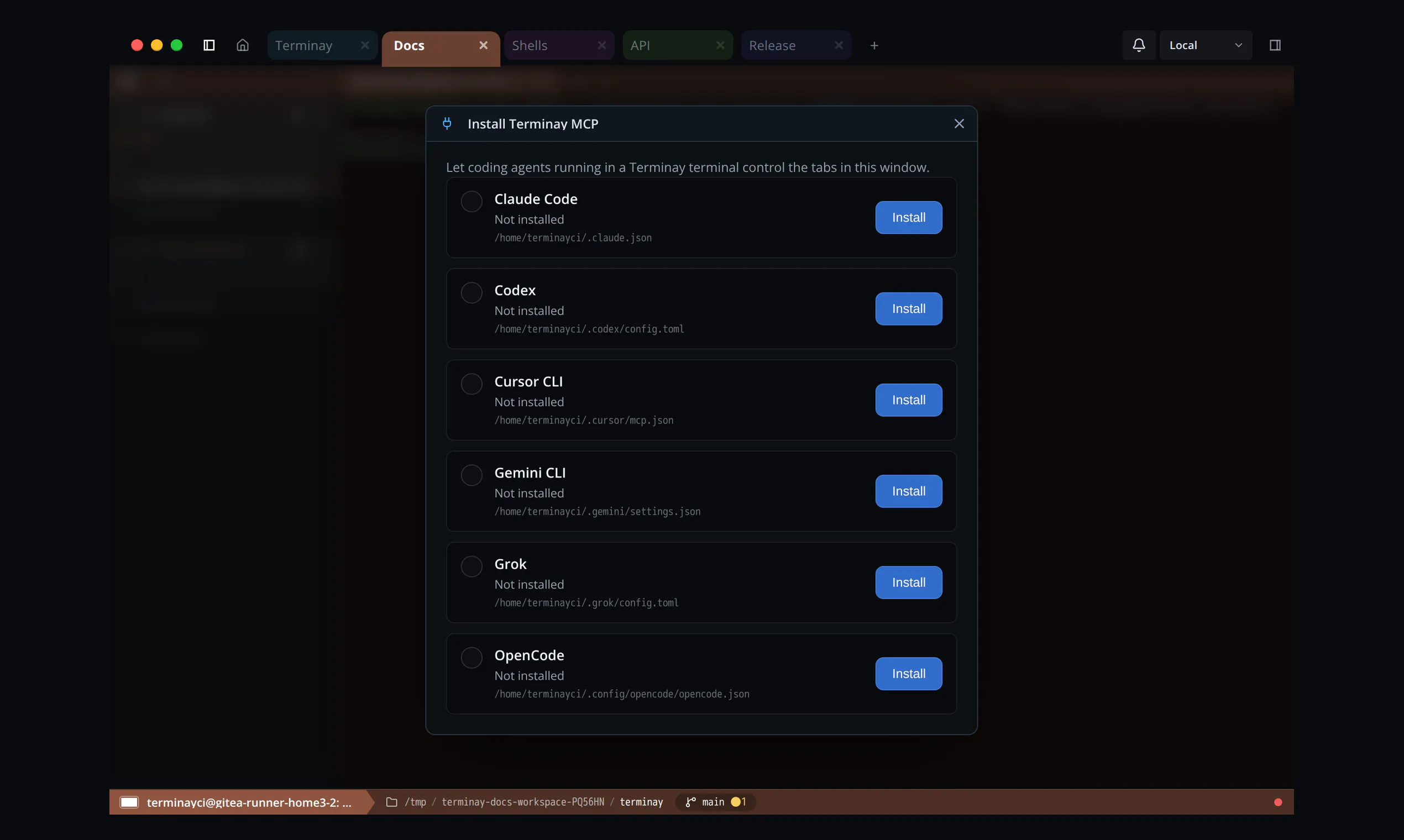
Task: Install MCP for Cursor CLI
Action: [x=909, y=400]
